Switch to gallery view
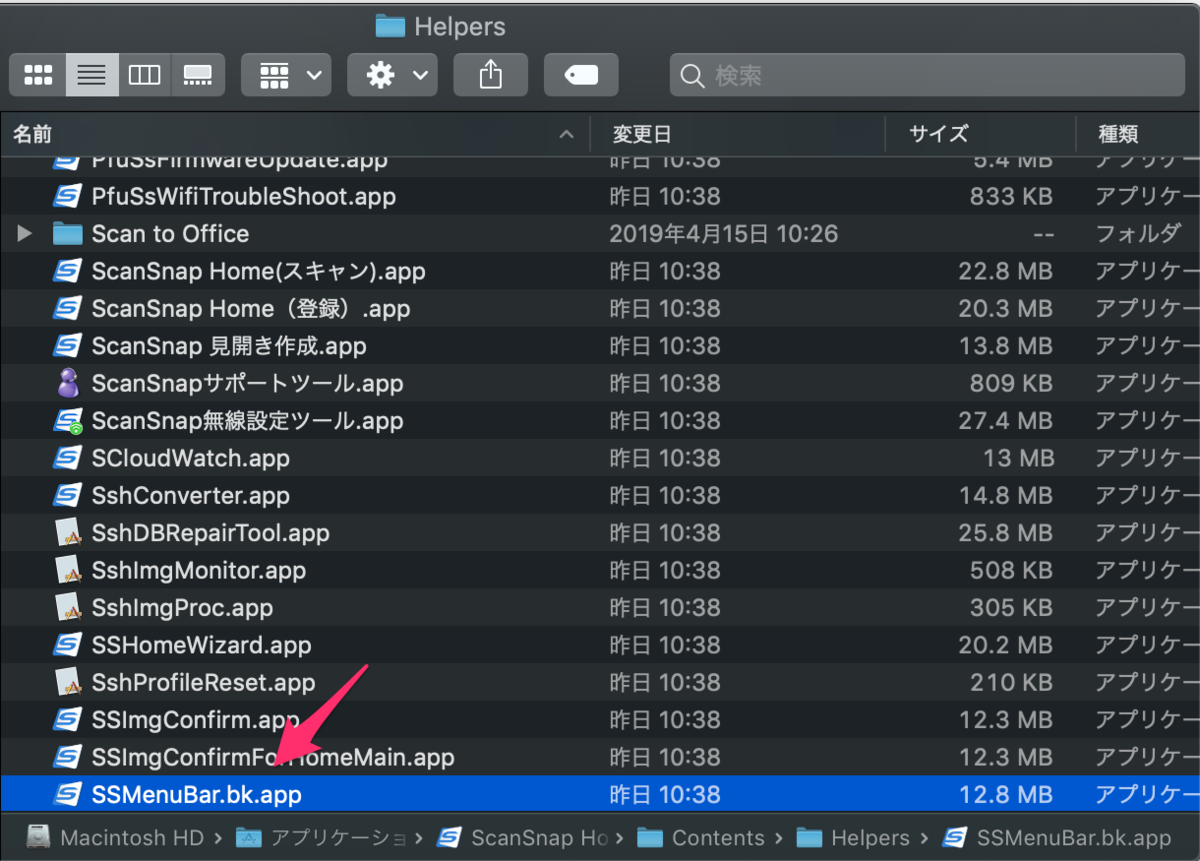The image size is (1200, 861). (198, 75)
